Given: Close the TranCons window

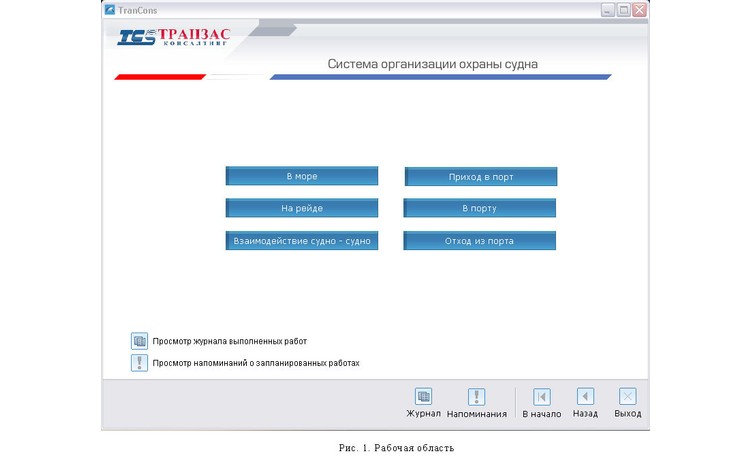Looking at the screenshot, I should (x=639, y=9).
